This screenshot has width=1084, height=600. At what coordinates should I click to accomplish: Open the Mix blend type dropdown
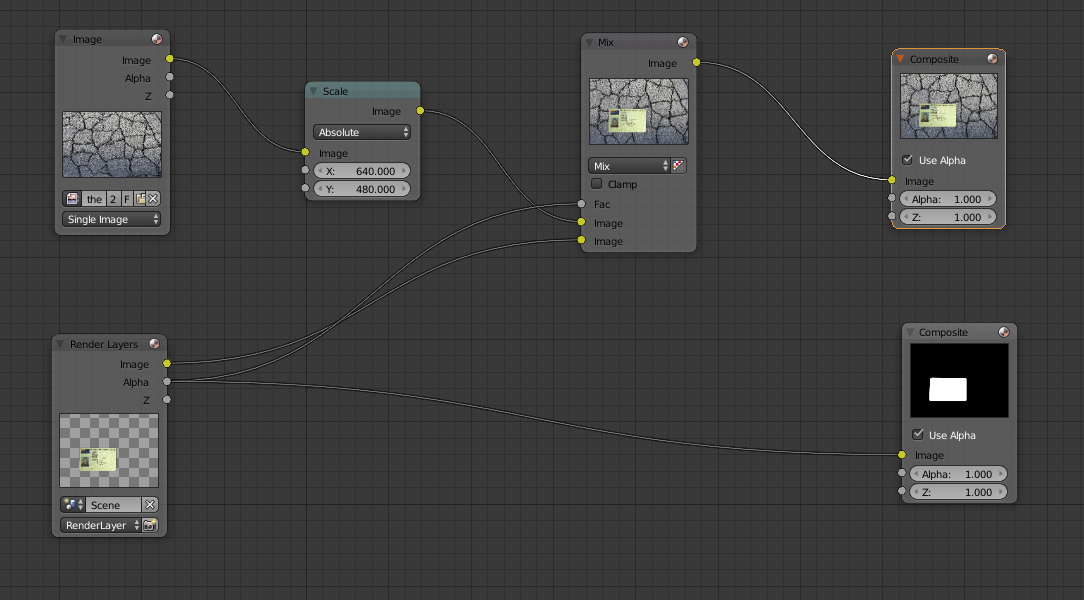[629, 166]
